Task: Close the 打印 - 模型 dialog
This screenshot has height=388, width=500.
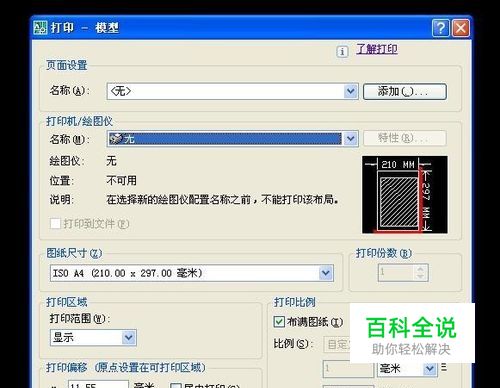Action: pos(461,28)
